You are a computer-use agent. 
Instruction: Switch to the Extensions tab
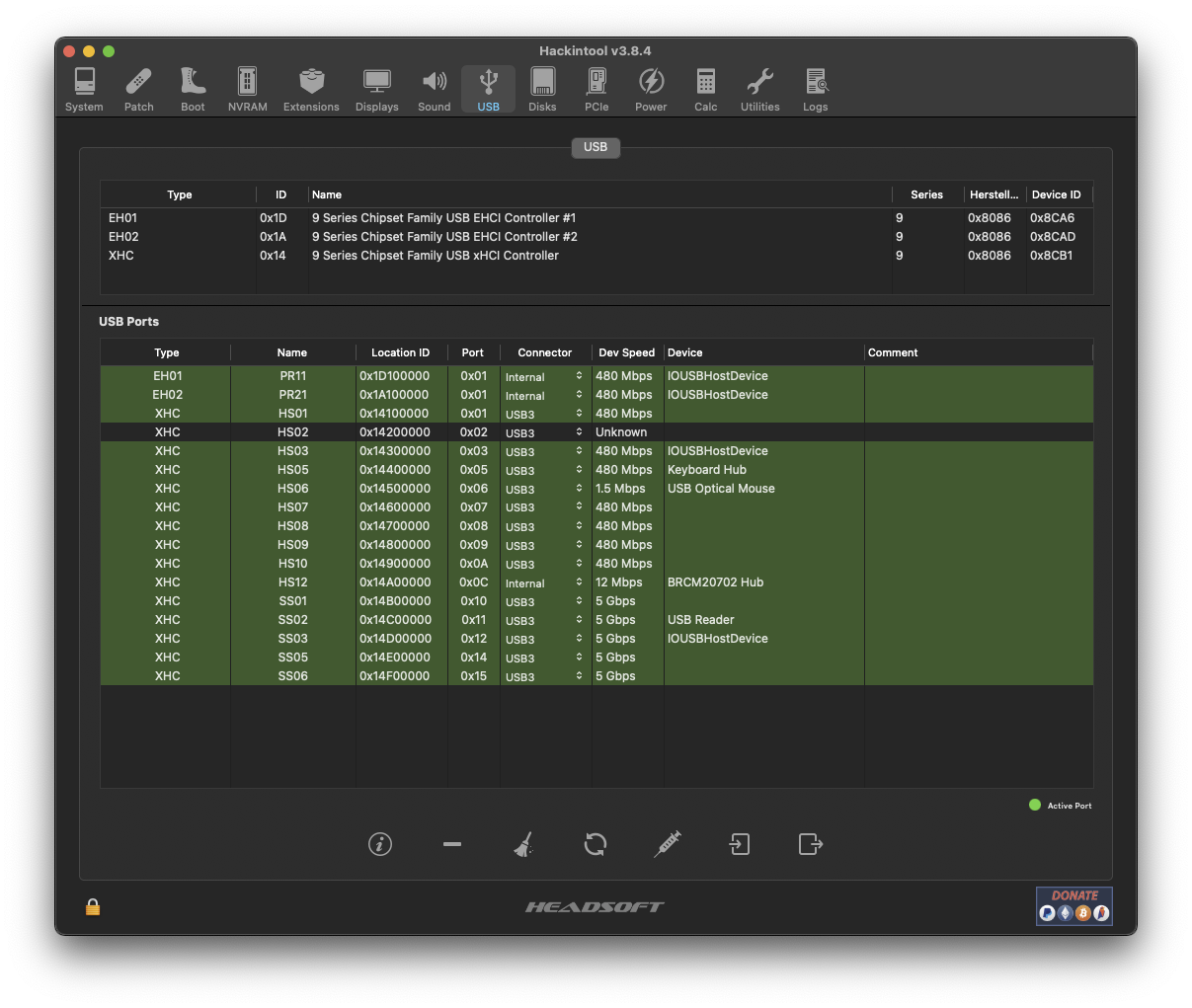[x=311, y=90]
